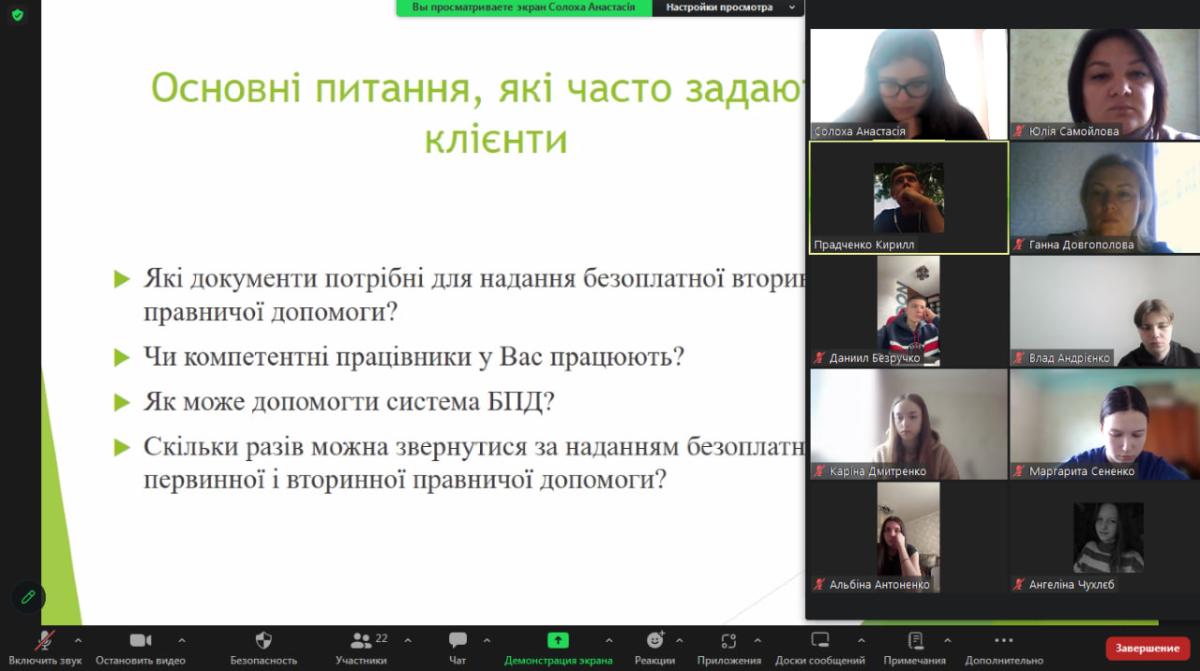Image resolution: width=1200 pixels, height=671 pixels.
Task: Select Ангеліна Чухлєб video tile
Action: [x=1105, y=537]
